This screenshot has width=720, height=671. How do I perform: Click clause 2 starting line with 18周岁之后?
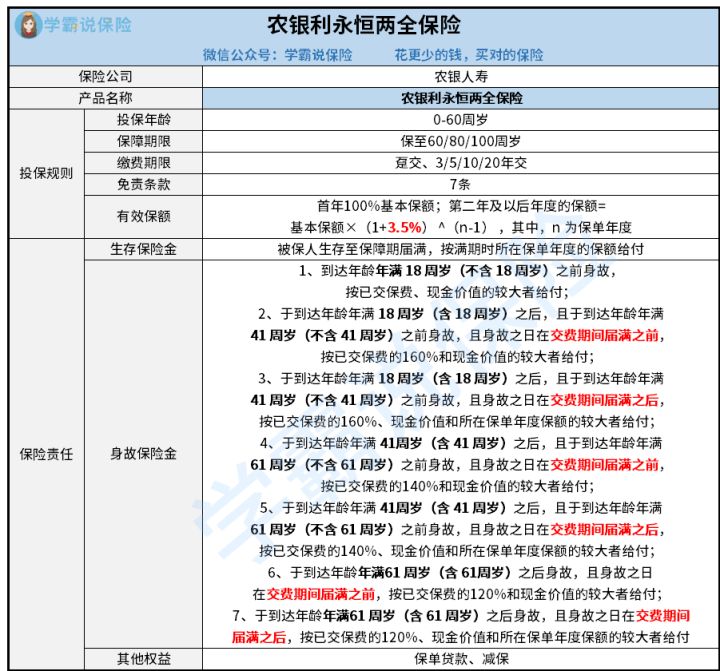click(x=461, y=314)
